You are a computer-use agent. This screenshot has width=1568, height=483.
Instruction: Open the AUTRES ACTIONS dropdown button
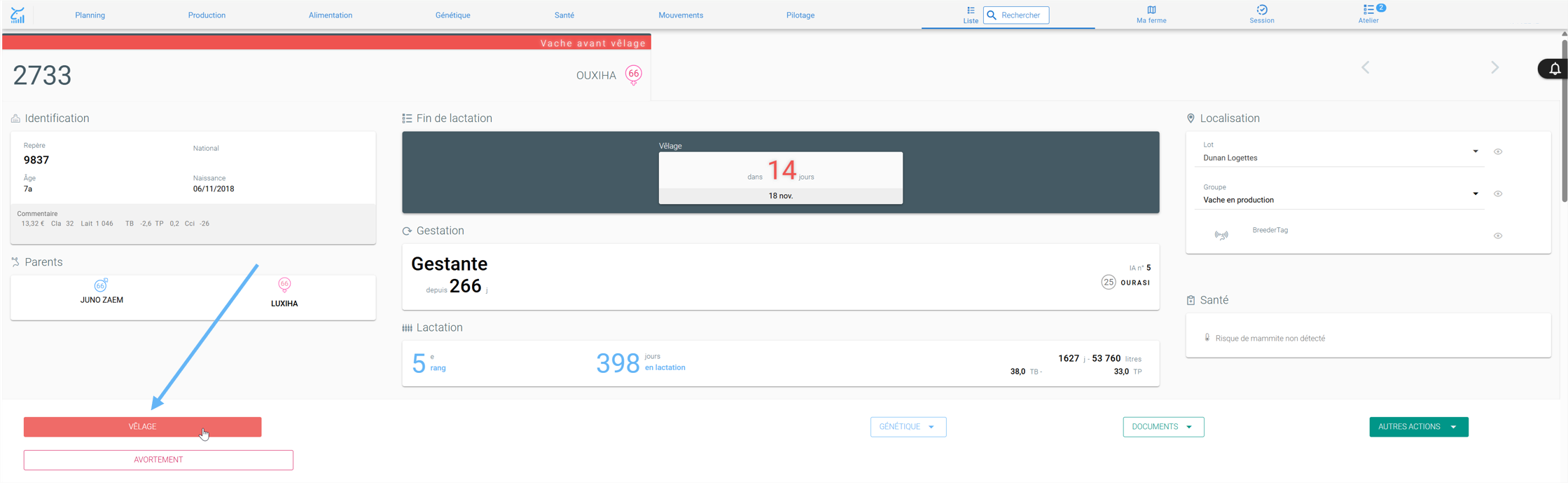[1419, 427]
